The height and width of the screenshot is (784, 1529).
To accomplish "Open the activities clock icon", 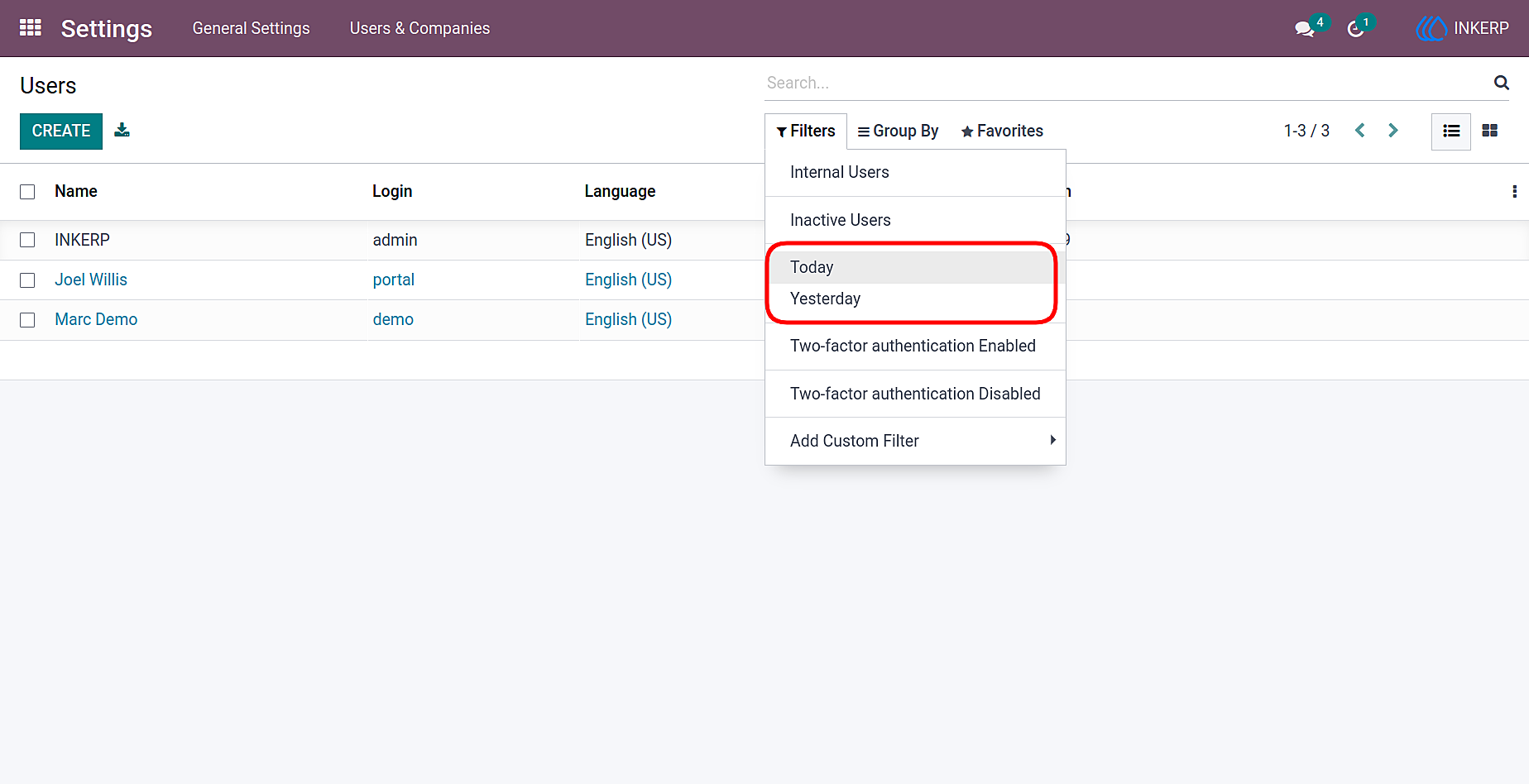I will click(x=1355, y=29).
